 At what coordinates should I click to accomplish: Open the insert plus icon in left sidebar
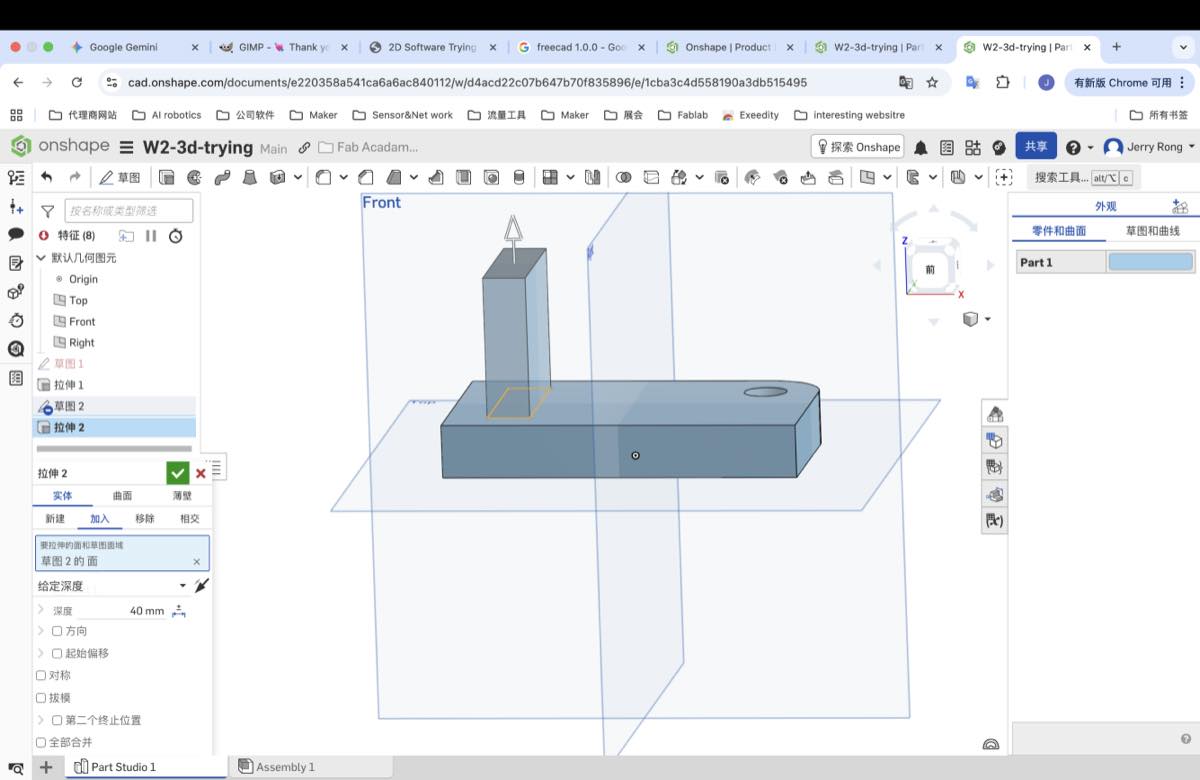[16, 206]
